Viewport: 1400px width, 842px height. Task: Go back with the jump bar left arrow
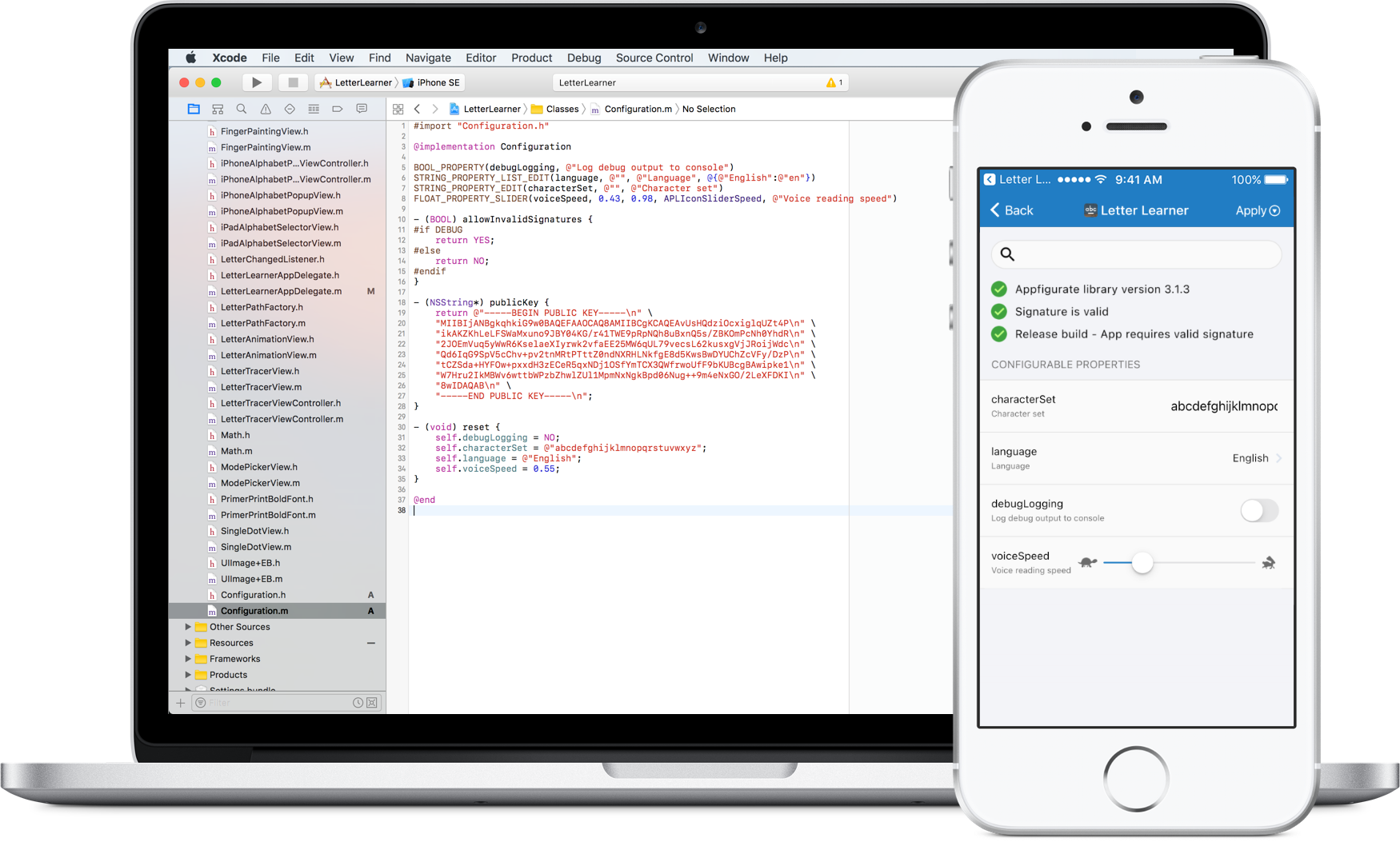tap(417, 109)
